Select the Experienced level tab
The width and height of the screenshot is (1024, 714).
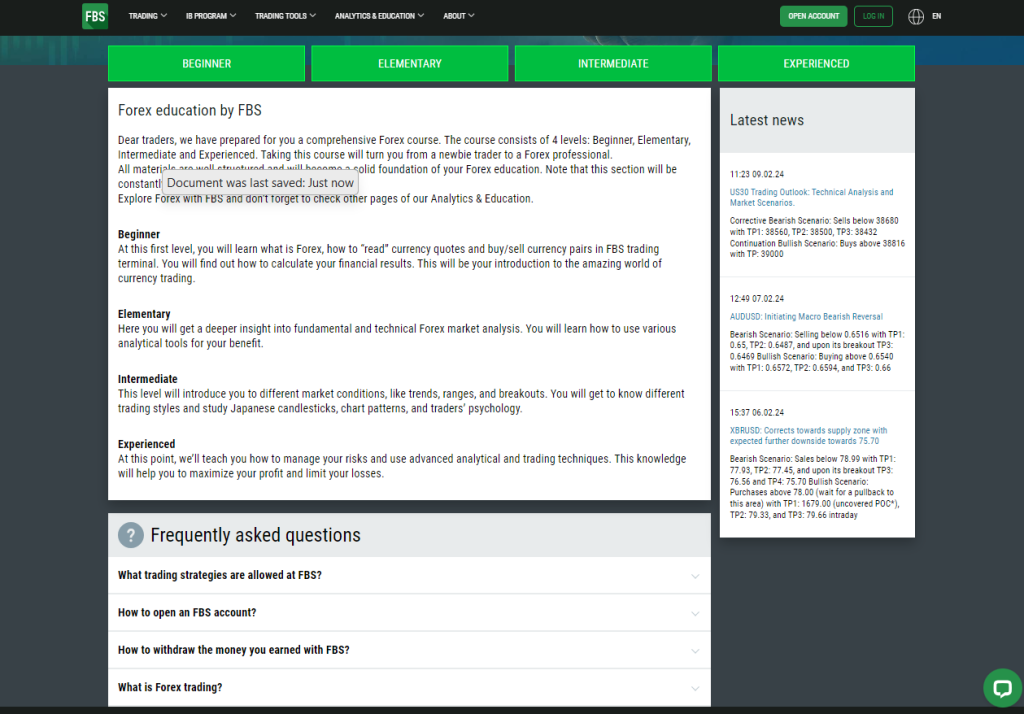(x=816, y=63)
